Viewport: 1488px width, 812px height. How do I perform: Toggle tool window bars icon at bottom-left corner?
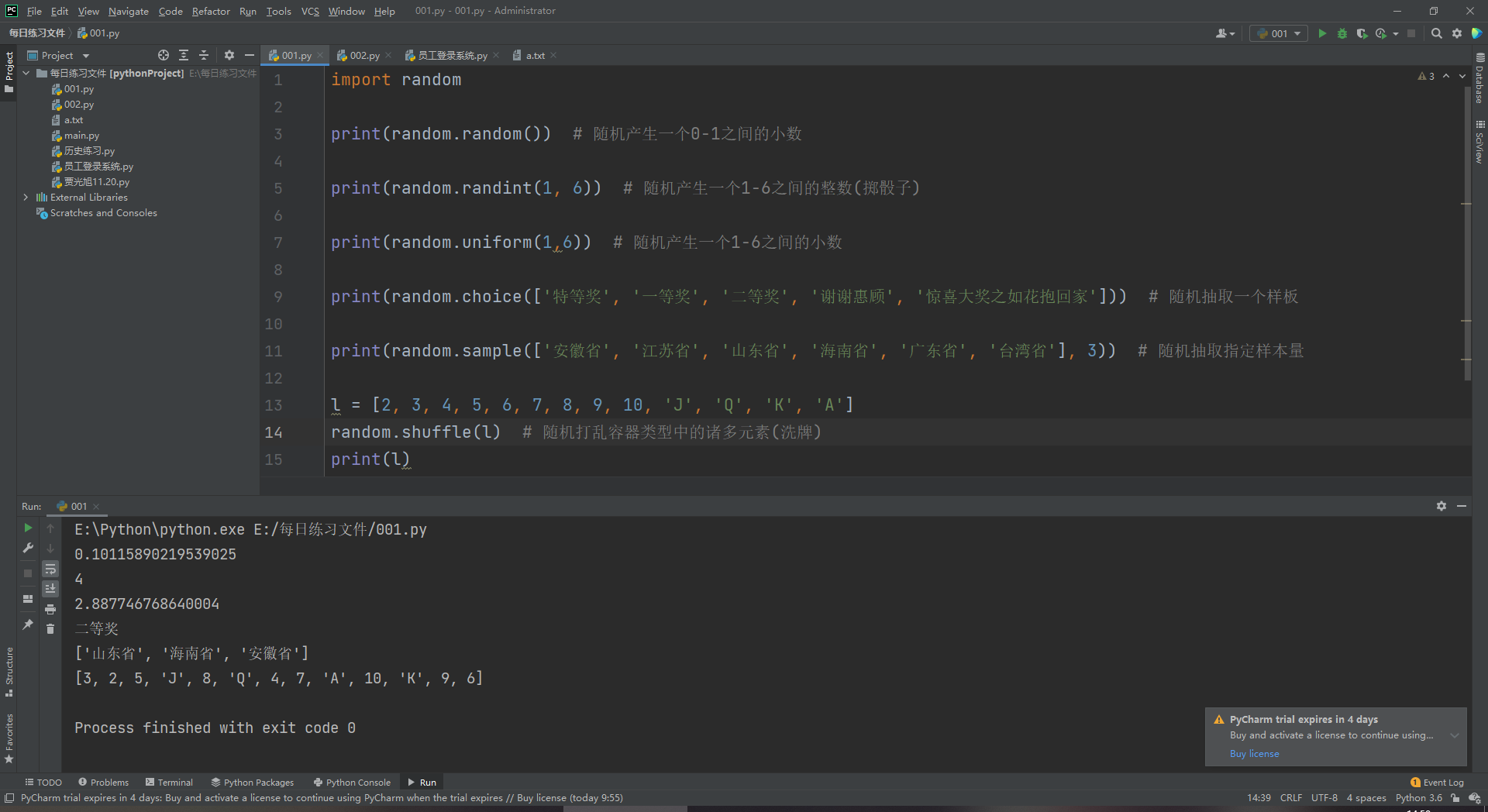(x=9, y=798)
